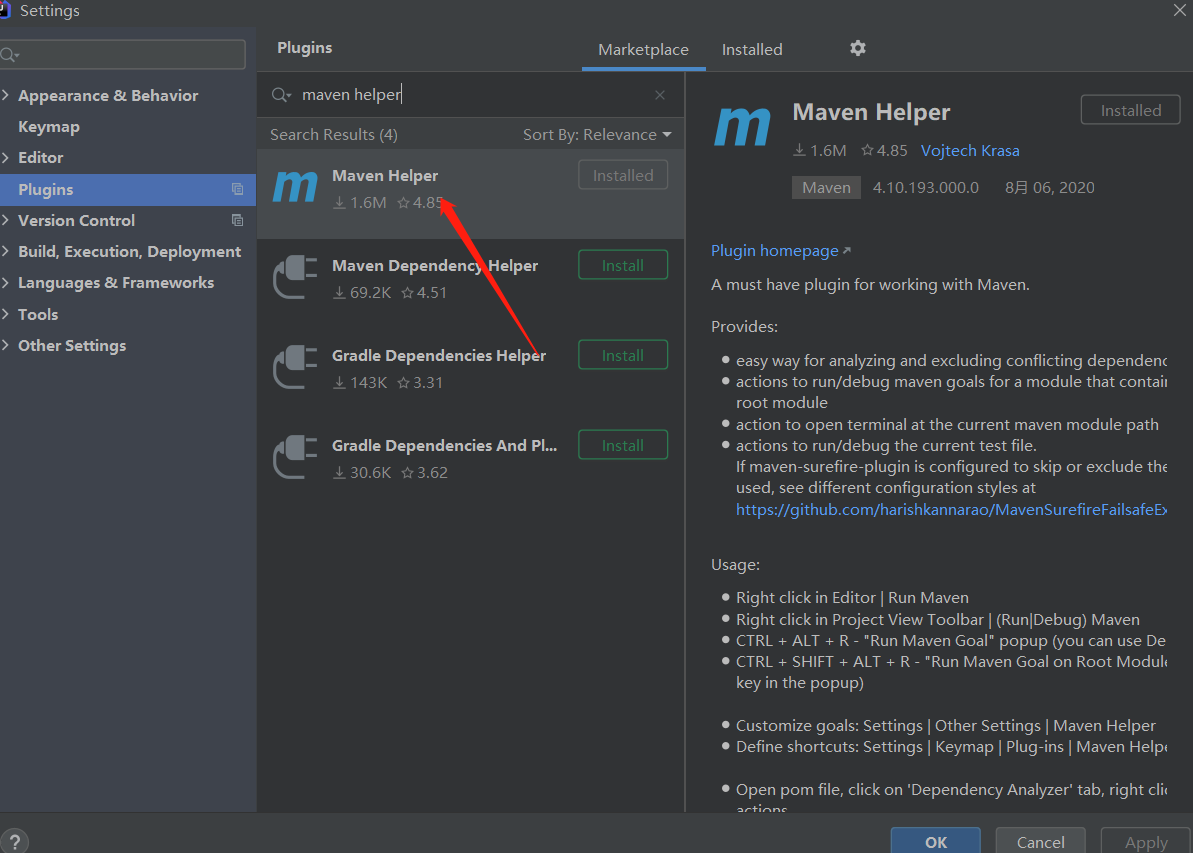Expand Appearance & Behavior settings
Screen dimensions: 1193x853
(x=6, y=95)
